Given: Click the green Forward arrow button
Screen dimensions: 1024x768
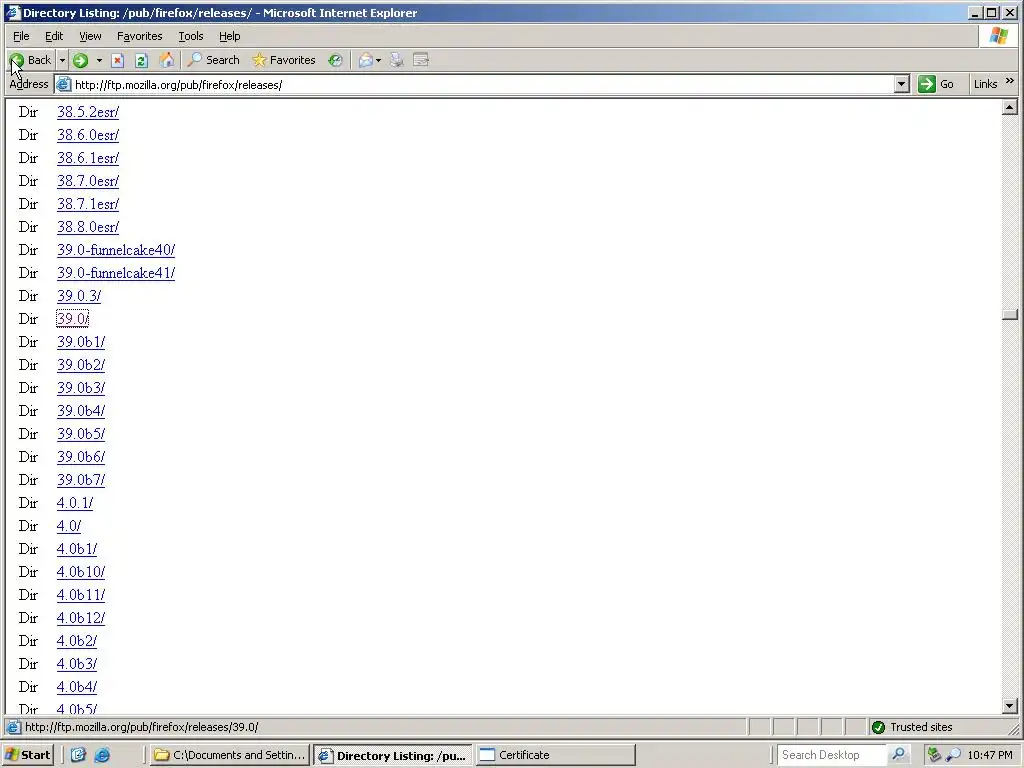Looking at the screenshot, I should point(80,60).
